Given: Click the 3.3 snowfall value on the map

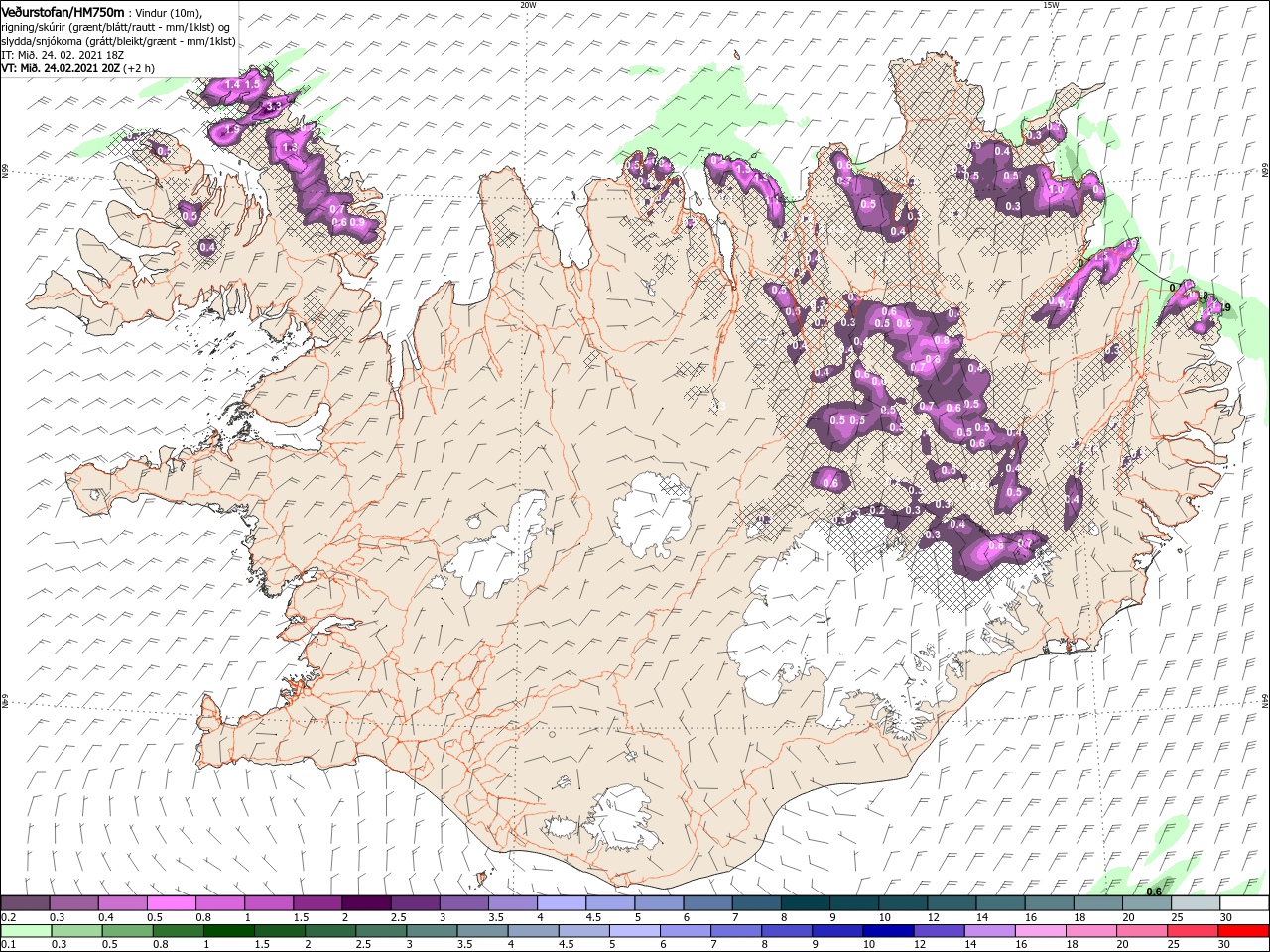Looking at the screenshot, I should coord(276,104).
